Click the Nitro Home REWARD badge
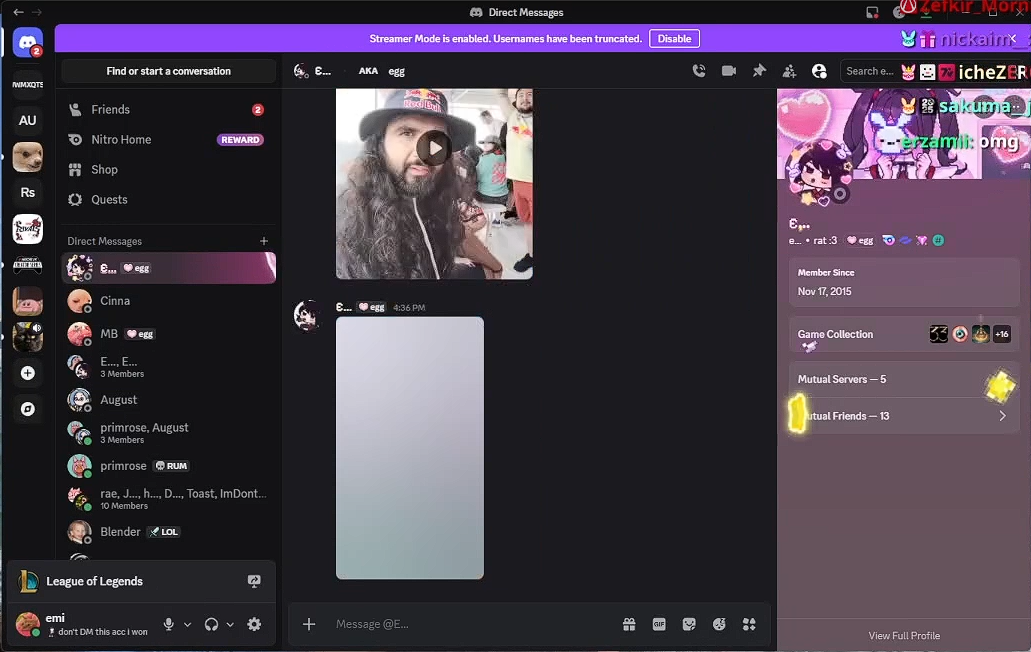The width and height of the screenshot is (1031, 652). click(240, 139)
